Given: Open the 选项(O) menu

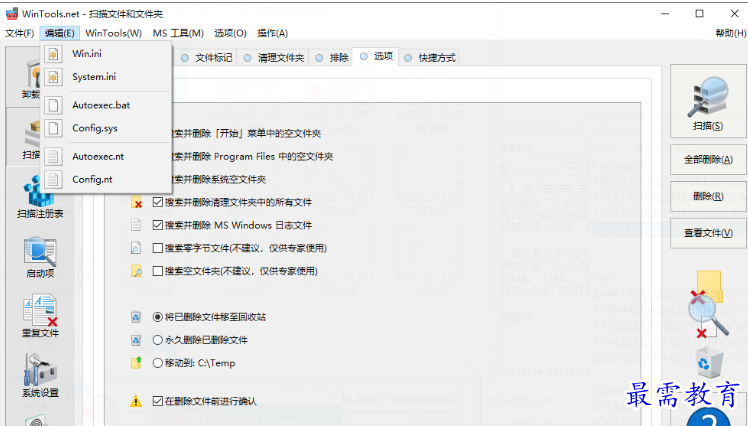Looking at the screenshot, I should [x=230, y=33].
